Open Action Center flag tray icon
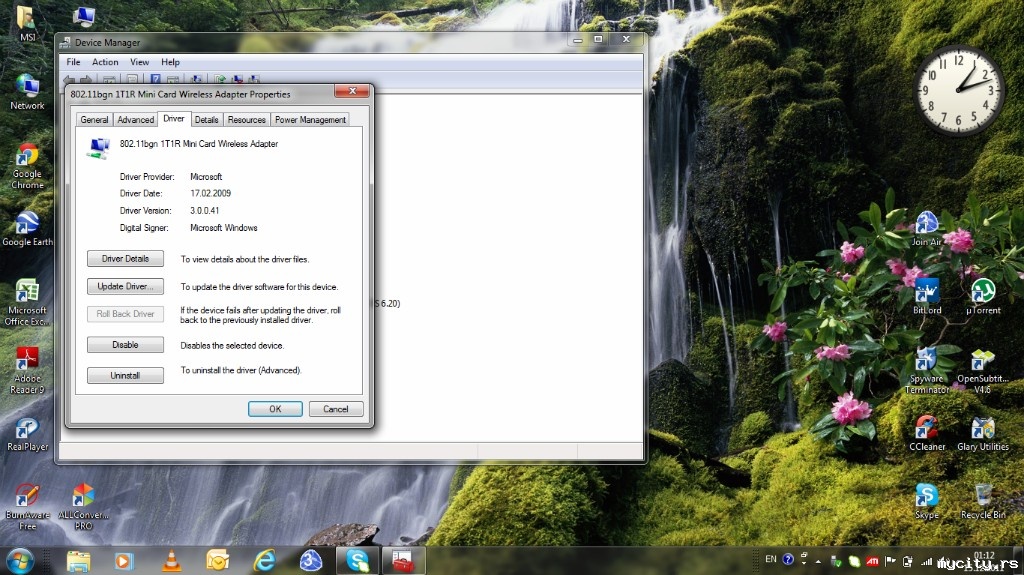 [890, 561]
